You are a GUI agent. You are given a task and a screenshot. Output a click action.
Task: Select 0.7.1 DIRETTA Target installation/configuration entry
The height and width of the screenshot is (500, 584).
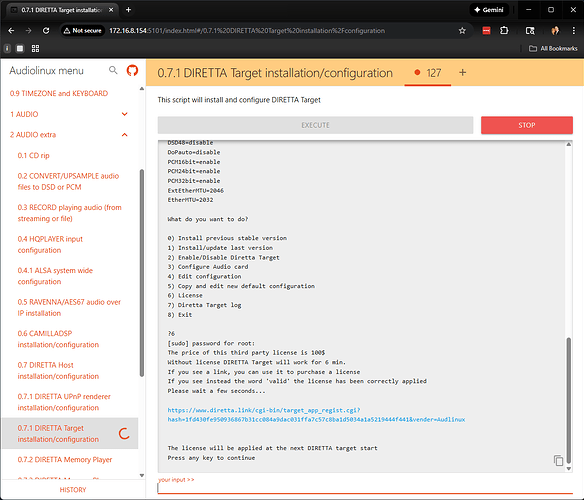(70, 433)
